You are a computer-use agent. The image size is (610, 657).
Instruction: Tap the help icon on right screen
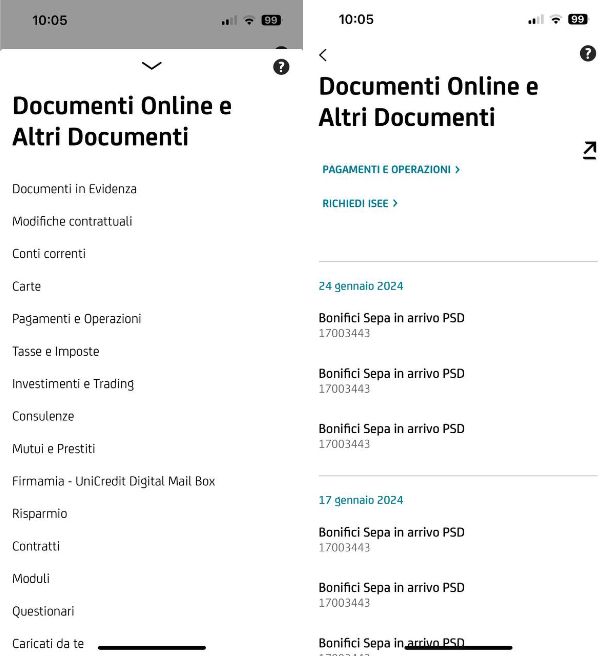point(588,54)
